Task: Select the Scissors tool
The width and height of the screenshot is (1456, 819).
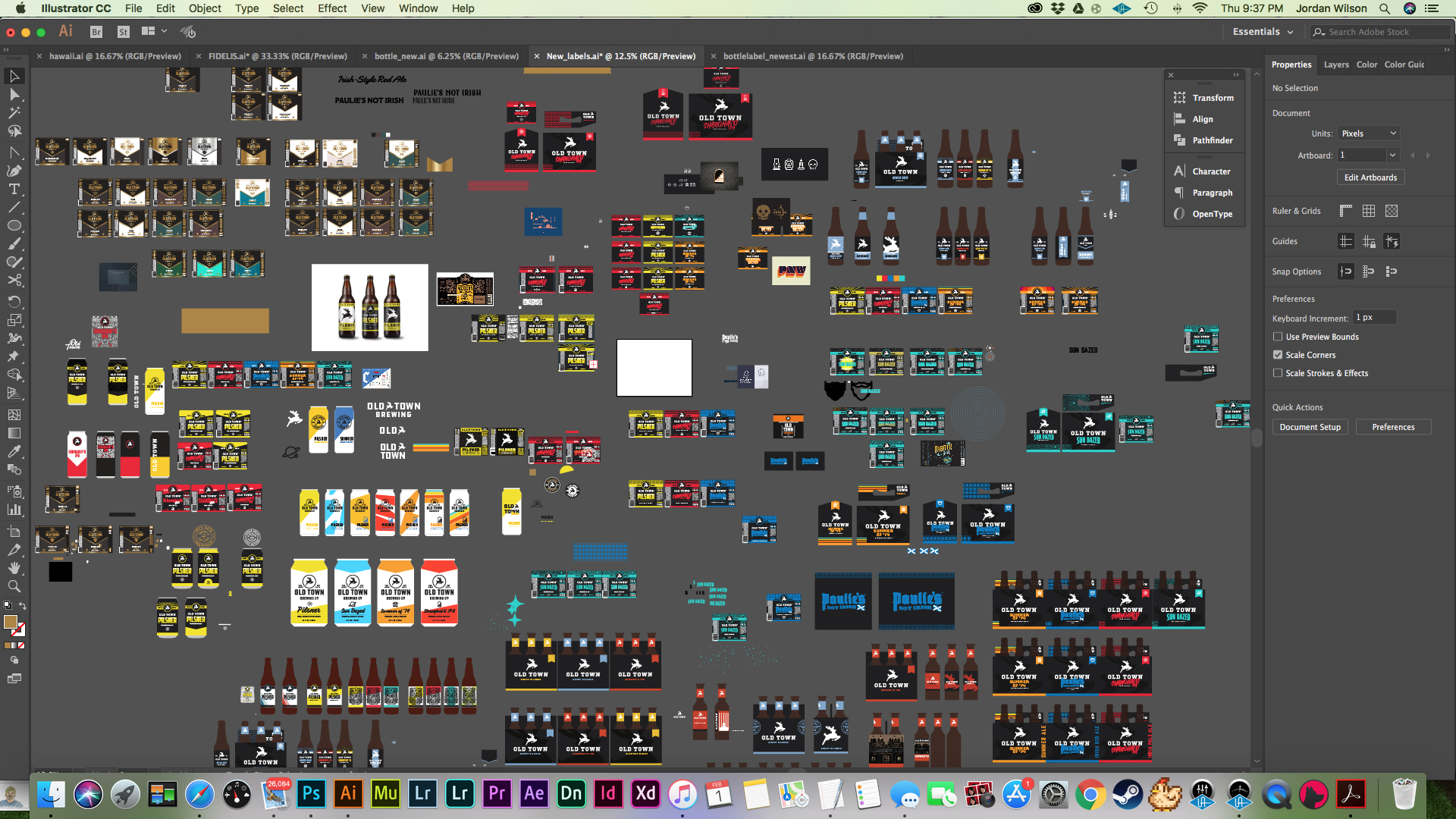Action: click(14, 280)
